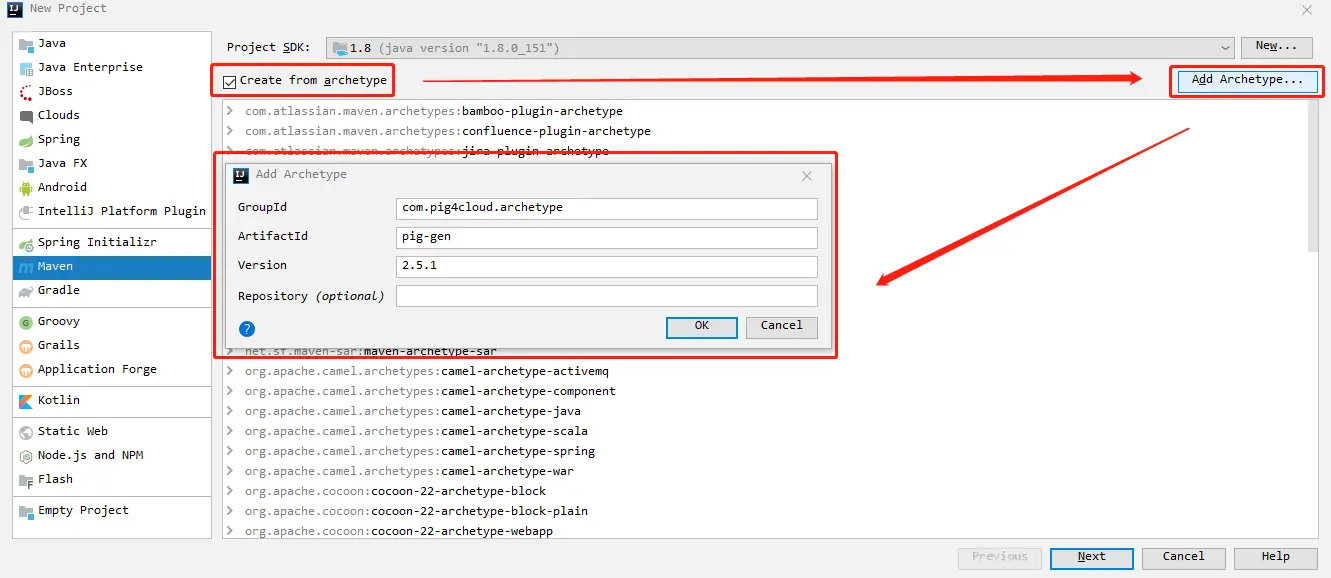
Task: Click the Clouds project type icon
Action: tap(26, 116)
